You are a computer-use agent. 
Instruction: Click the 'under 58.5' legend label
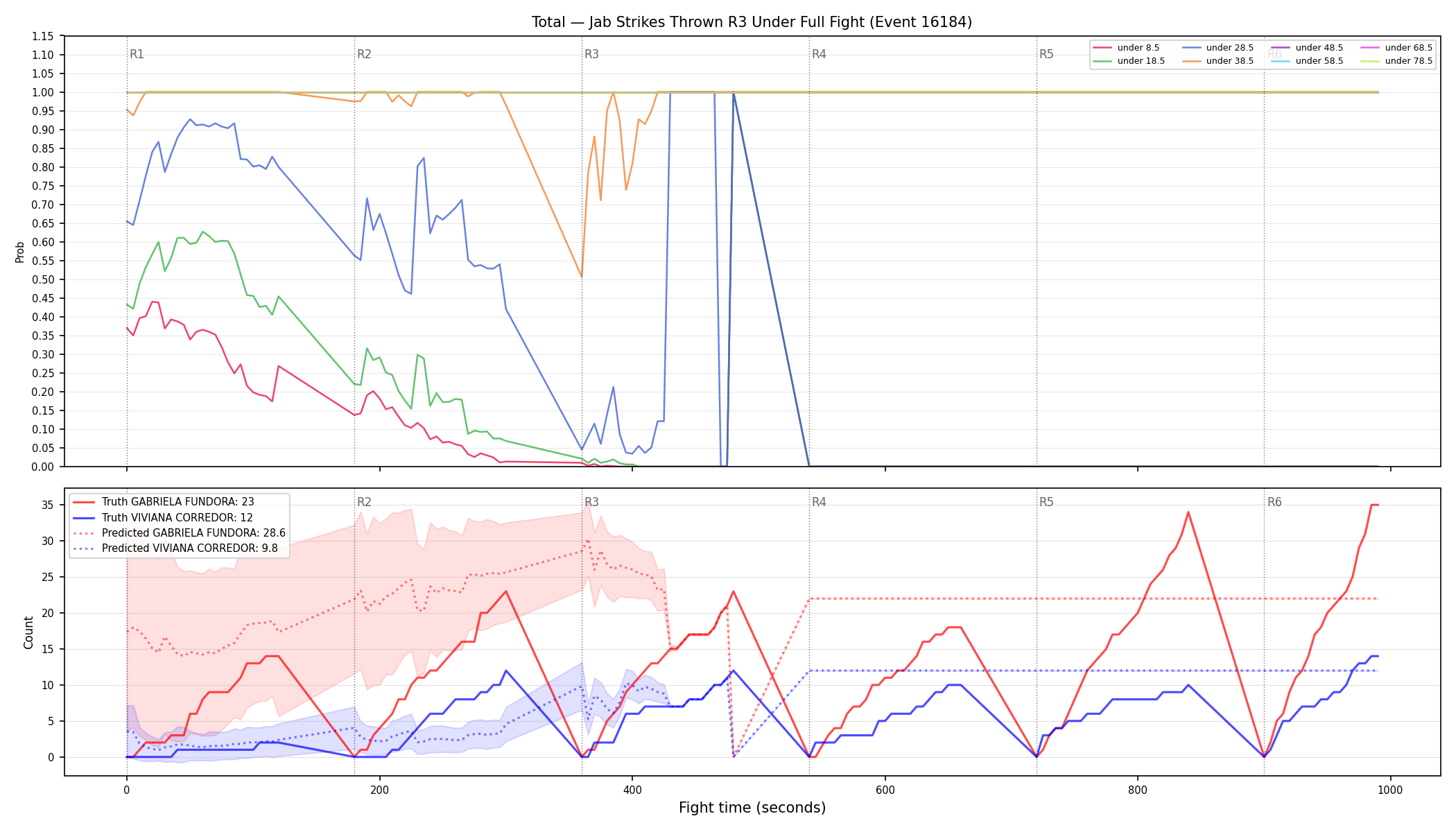1319,61
